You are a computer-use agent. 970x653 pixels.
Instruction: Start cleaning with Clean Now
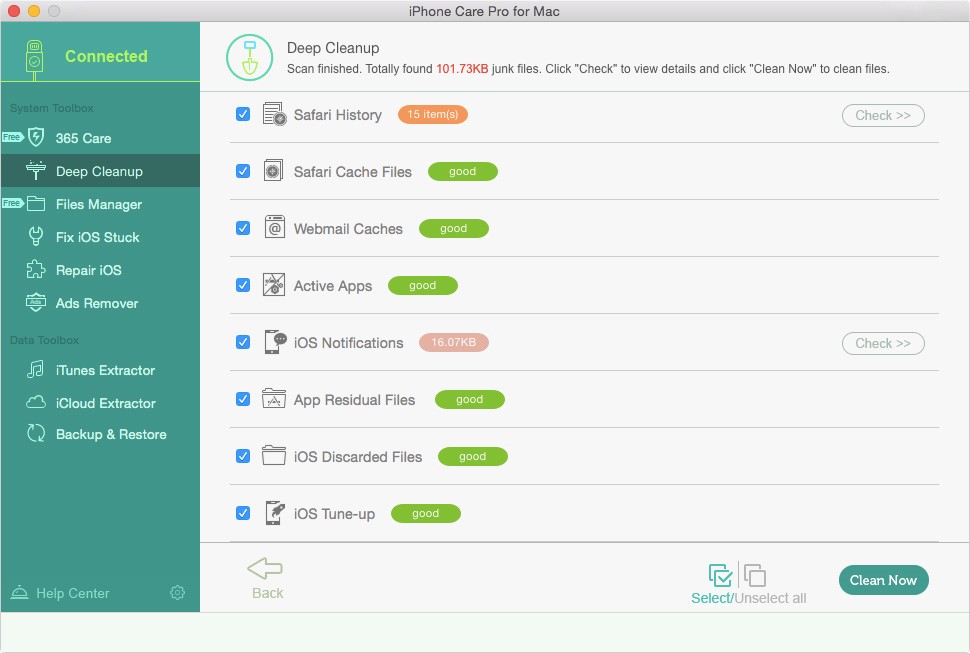[883, 580]
